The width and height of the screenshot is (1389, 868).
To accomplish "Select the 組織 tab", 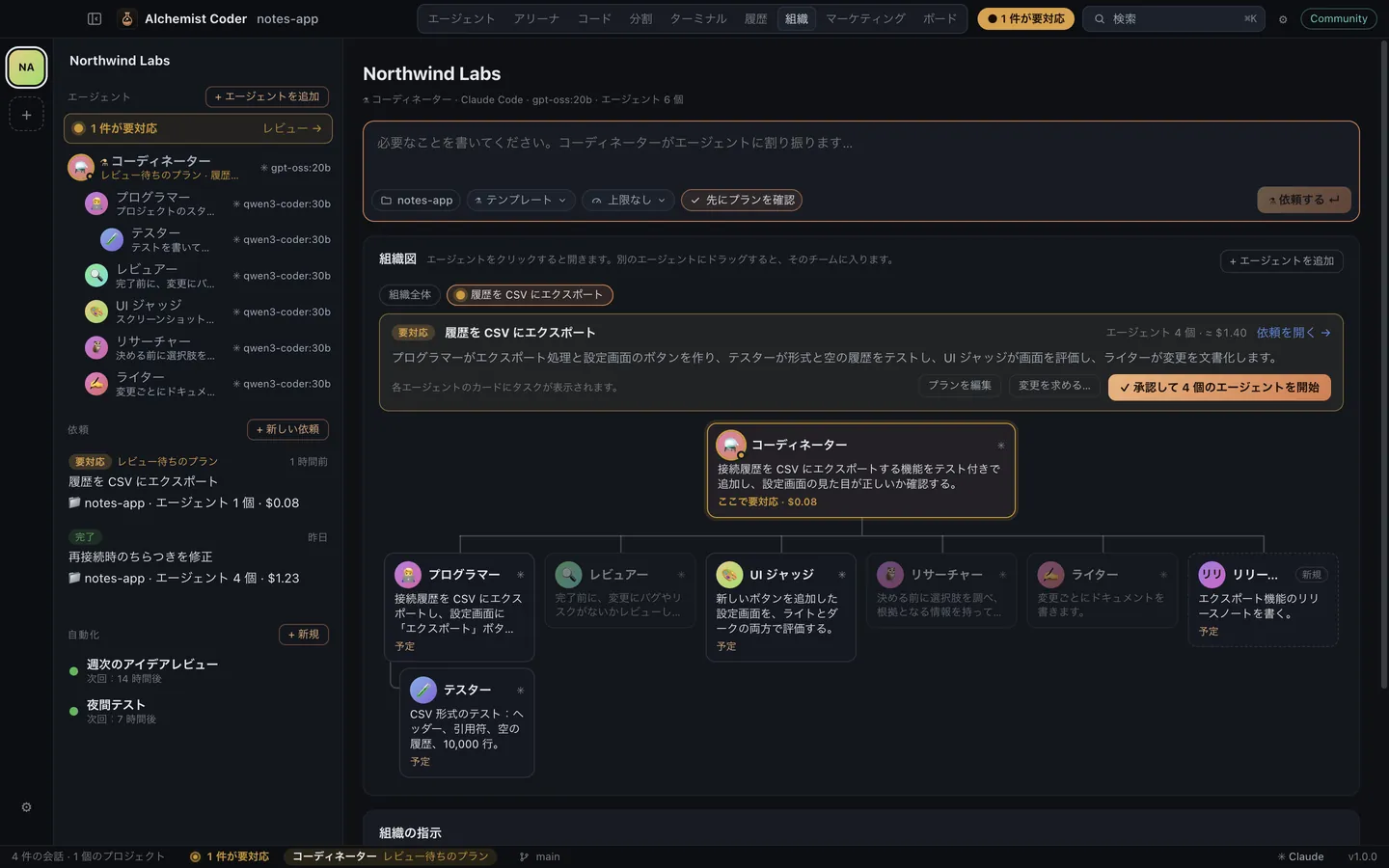I will click(x=797, y=19).
